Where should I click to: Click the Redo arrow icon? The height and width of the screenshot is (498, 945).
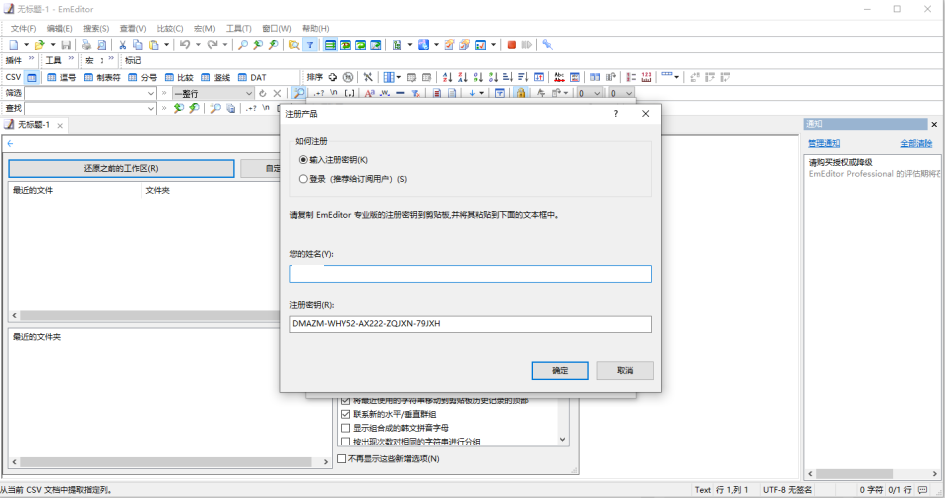click(x=212, y=45)
